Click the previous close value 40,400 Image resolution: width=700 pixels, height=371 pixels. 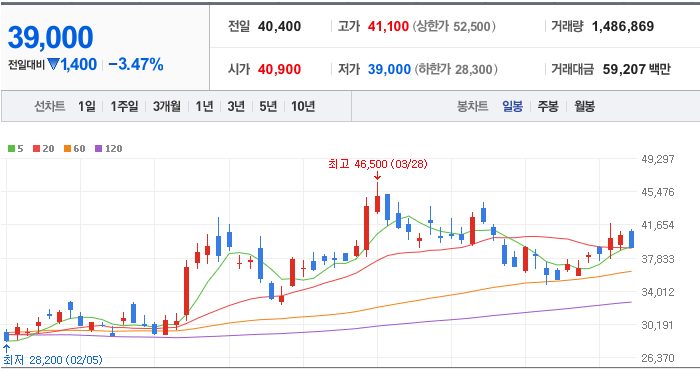pyautogui.click(x=279, y=26)
